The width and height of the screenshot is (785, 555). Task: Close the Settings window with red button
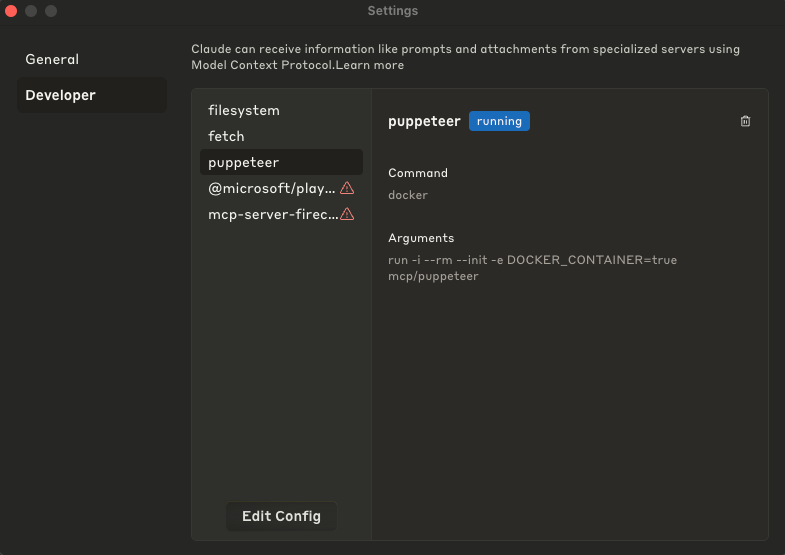[11, 11]
